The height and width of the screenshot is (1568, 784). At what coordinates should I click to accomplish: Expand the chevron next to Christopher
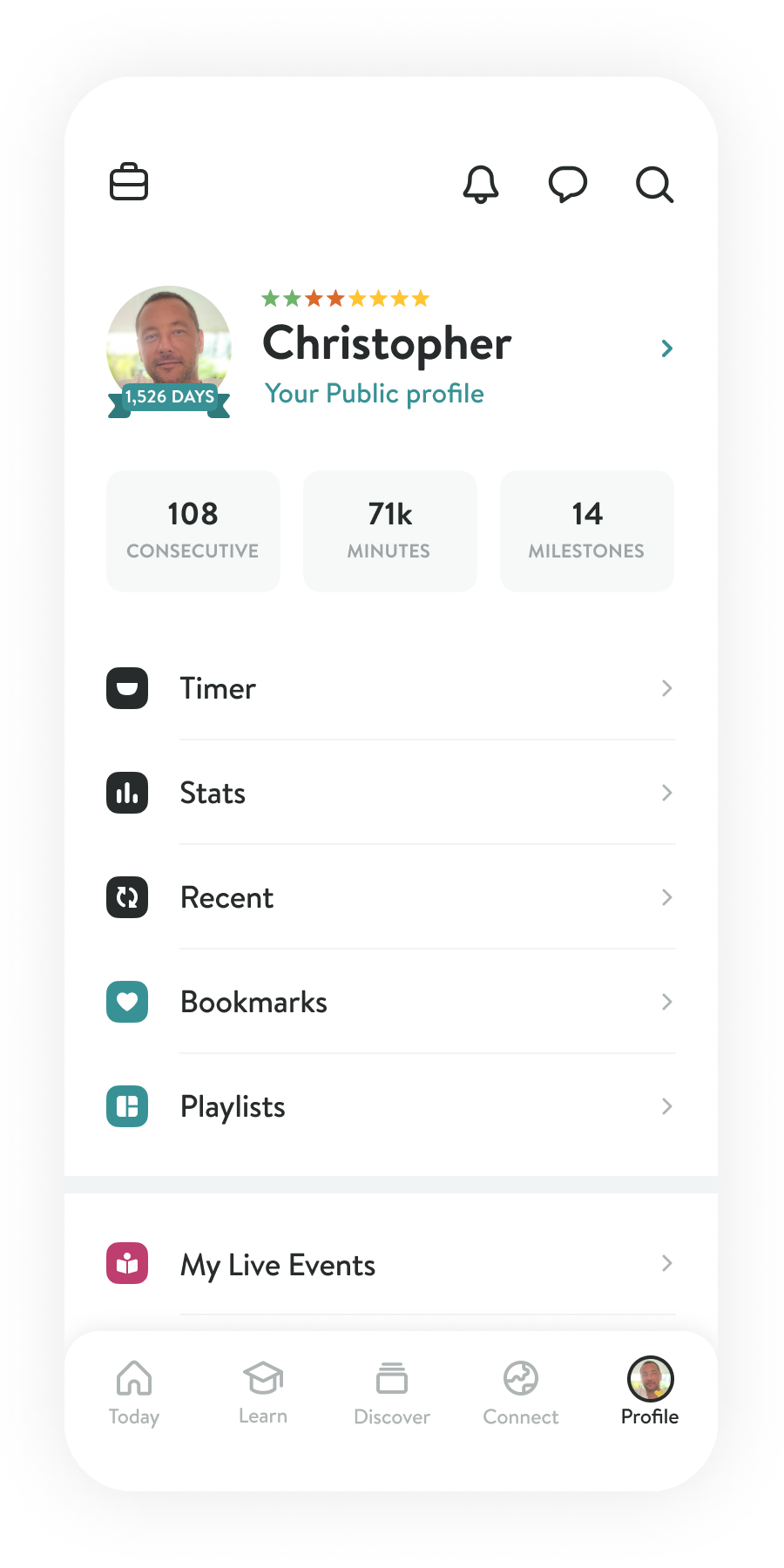[x=667, y=348]
